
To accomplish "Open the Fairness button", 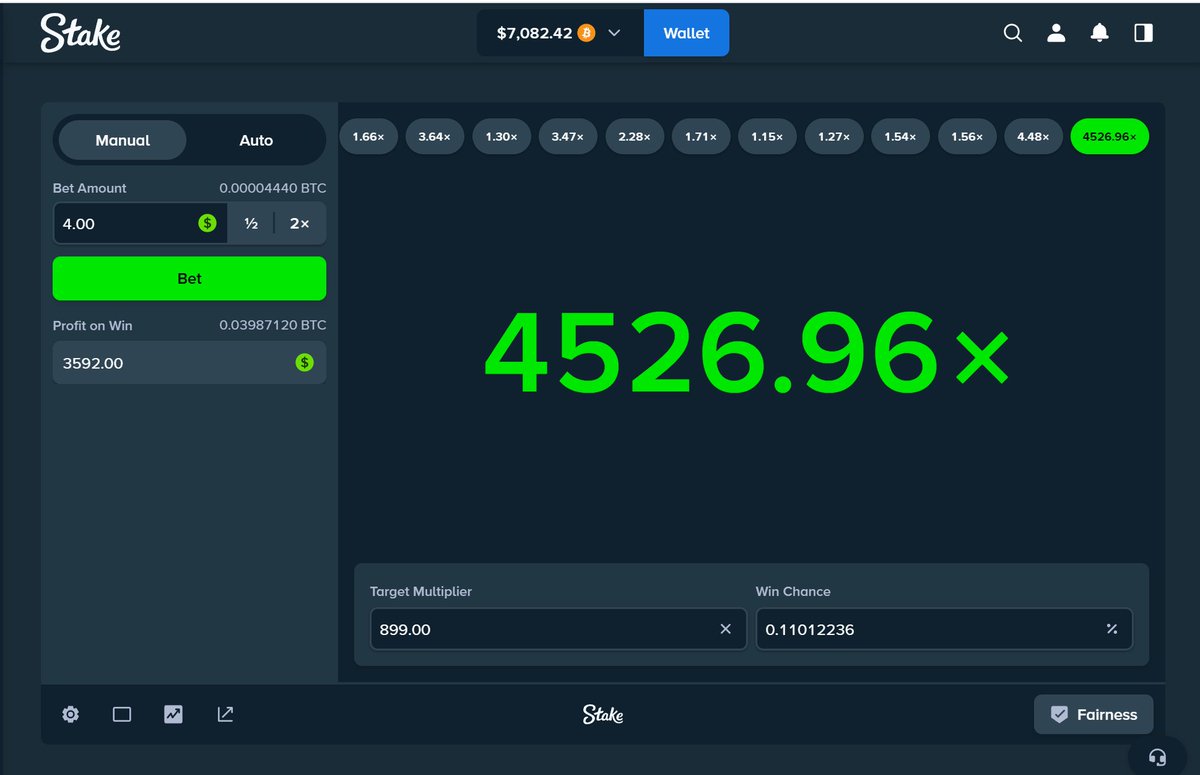I will click(x=1093, y=714).
